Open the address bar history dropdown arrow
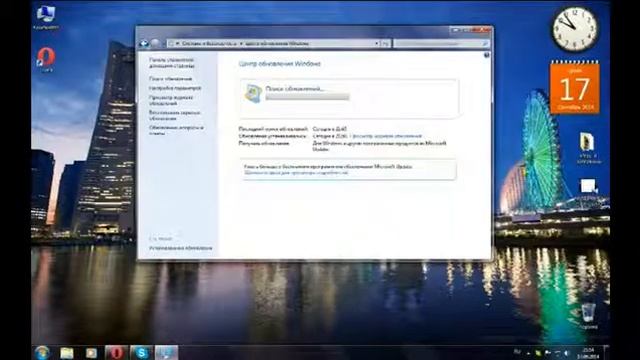 click(x=376, y=43)
